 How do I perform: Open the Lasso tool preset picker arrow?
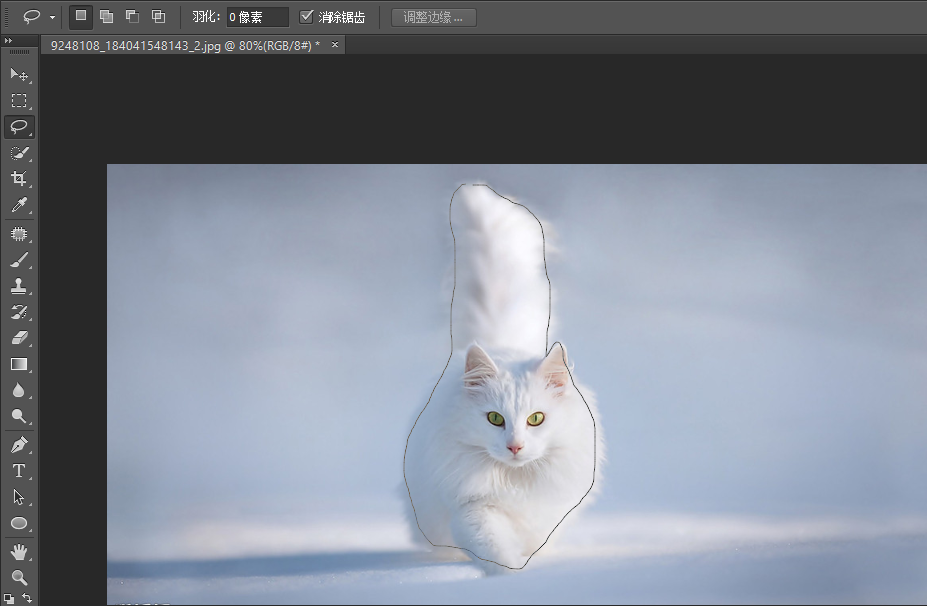52,18
